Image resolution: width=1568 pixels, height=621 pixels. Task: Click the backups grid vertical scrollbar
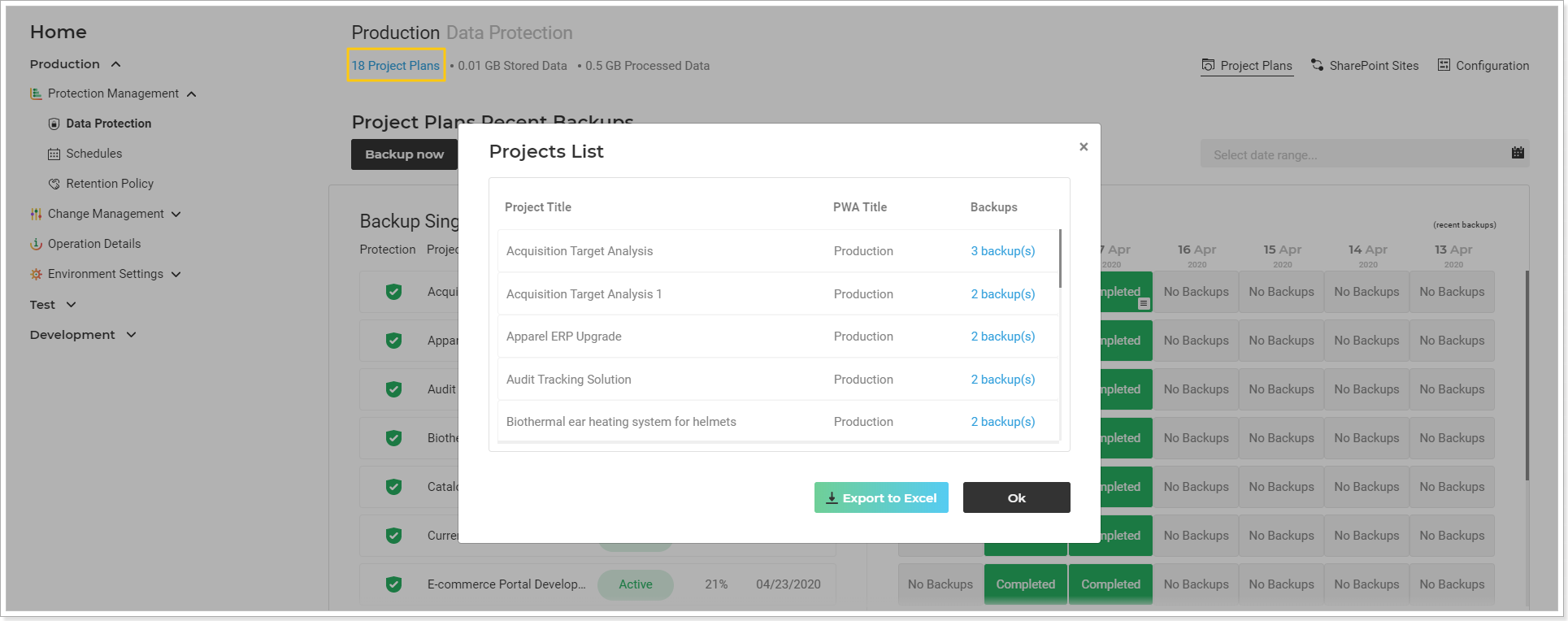(x=1527, y=376)
